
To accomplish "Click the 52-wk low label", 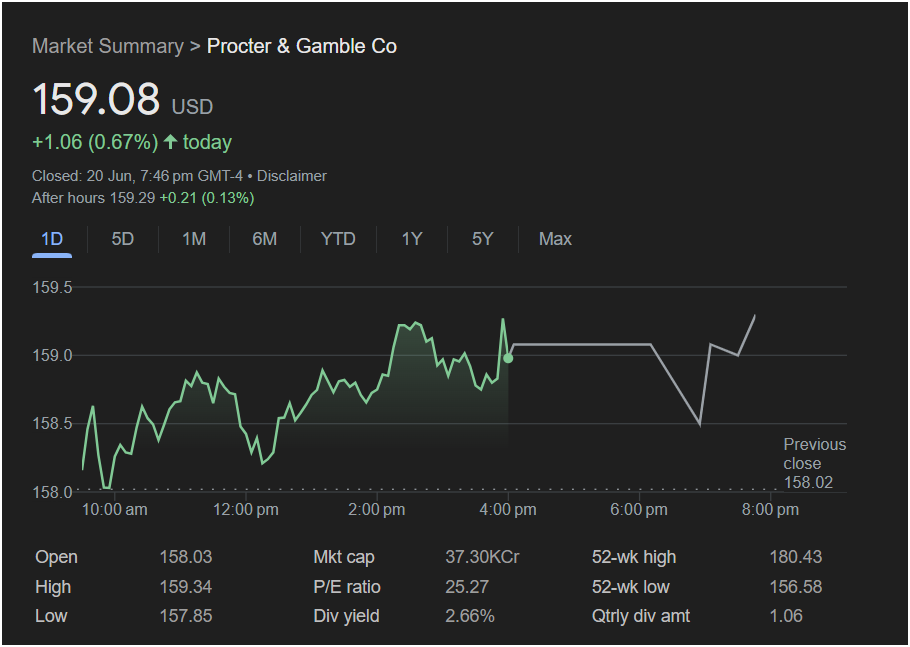I will point(631,587).
